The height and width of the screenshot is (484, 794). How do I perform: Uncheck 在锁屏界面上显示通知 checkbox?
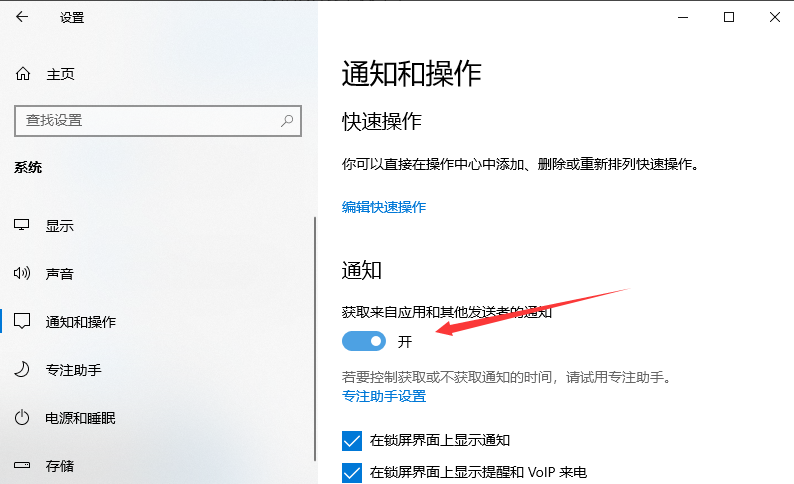352,440
